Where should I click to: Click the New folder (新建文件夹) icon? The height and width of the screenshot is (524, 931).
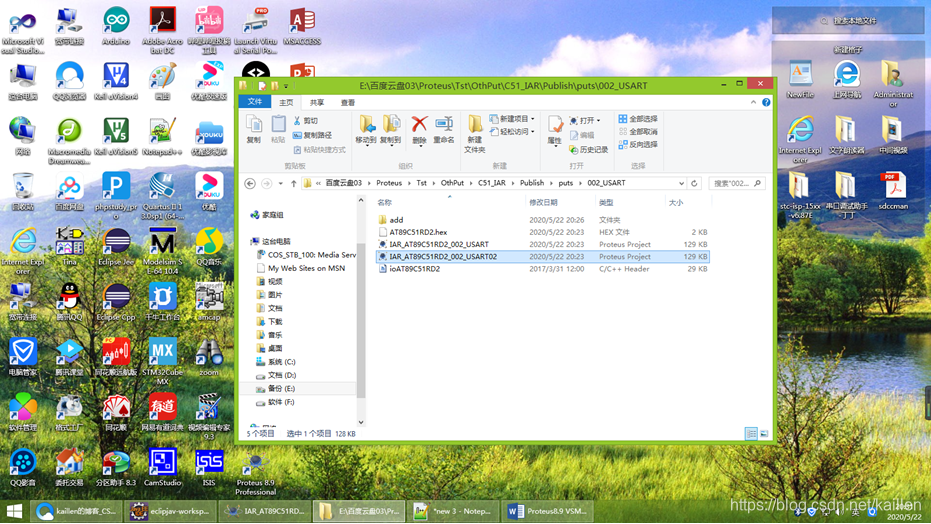(x=474, y=134)
